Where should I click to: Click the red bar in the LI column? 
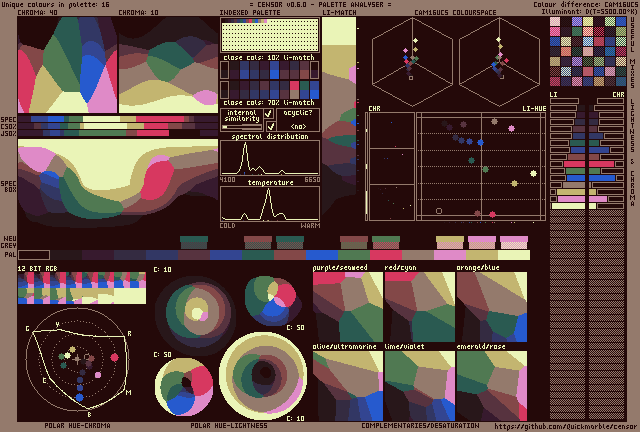pyautogui.click(x=574, y=164)
